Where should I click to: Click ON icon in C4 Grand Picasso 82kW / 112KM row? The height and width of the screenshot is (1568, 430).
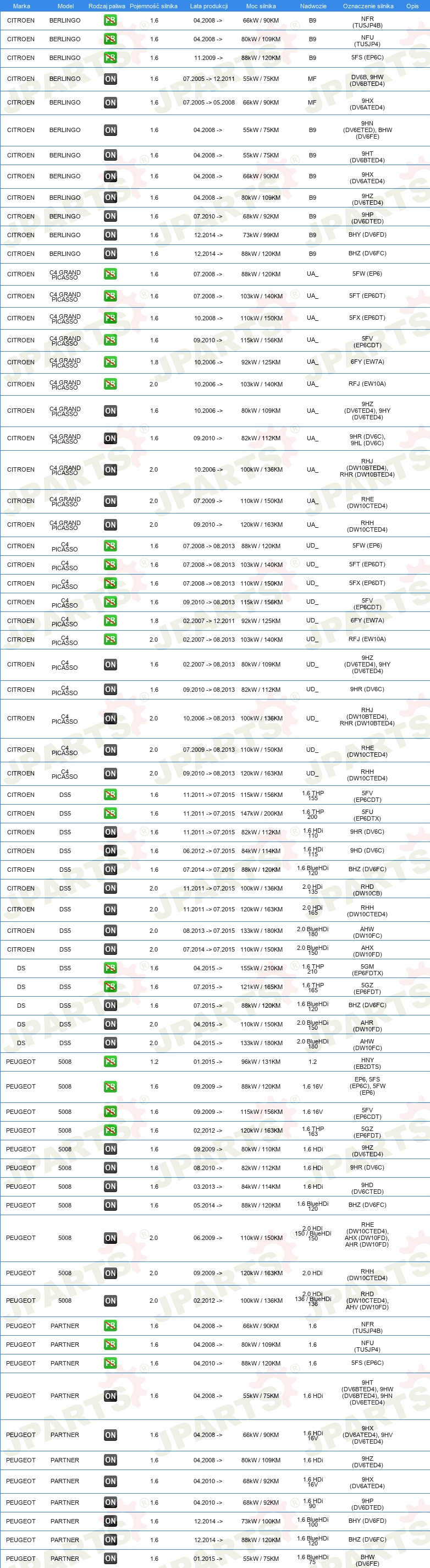pos(110,438)
